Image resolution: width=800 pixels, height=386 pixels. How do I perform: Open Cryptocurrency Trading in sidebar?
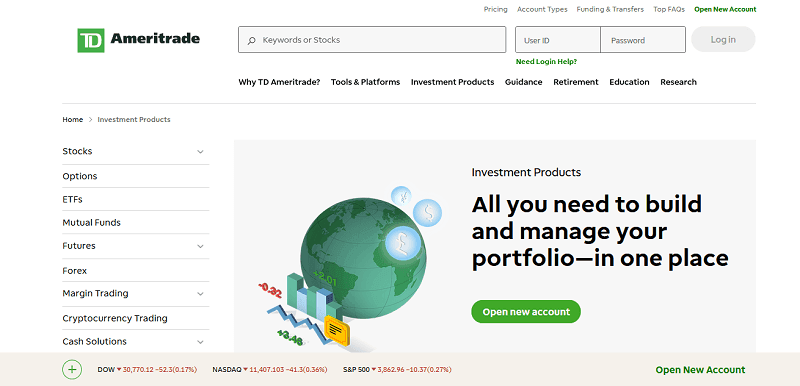click(115, 318)
